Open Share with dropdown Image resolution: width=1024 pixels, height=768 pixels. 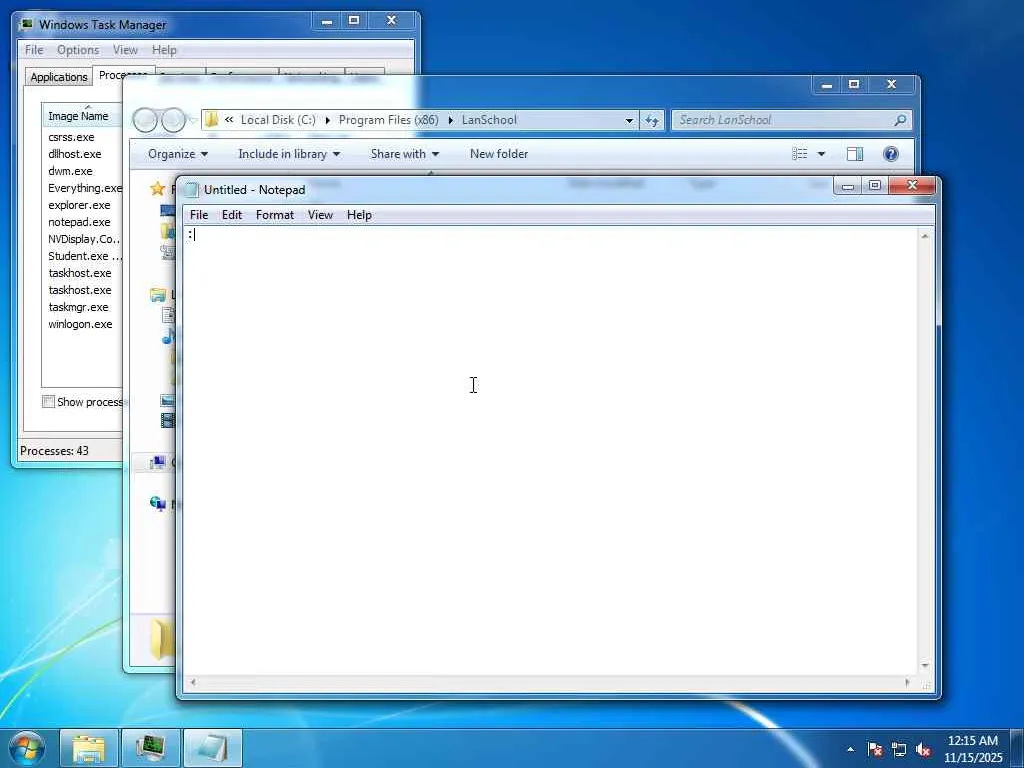(x=404, y=154)
